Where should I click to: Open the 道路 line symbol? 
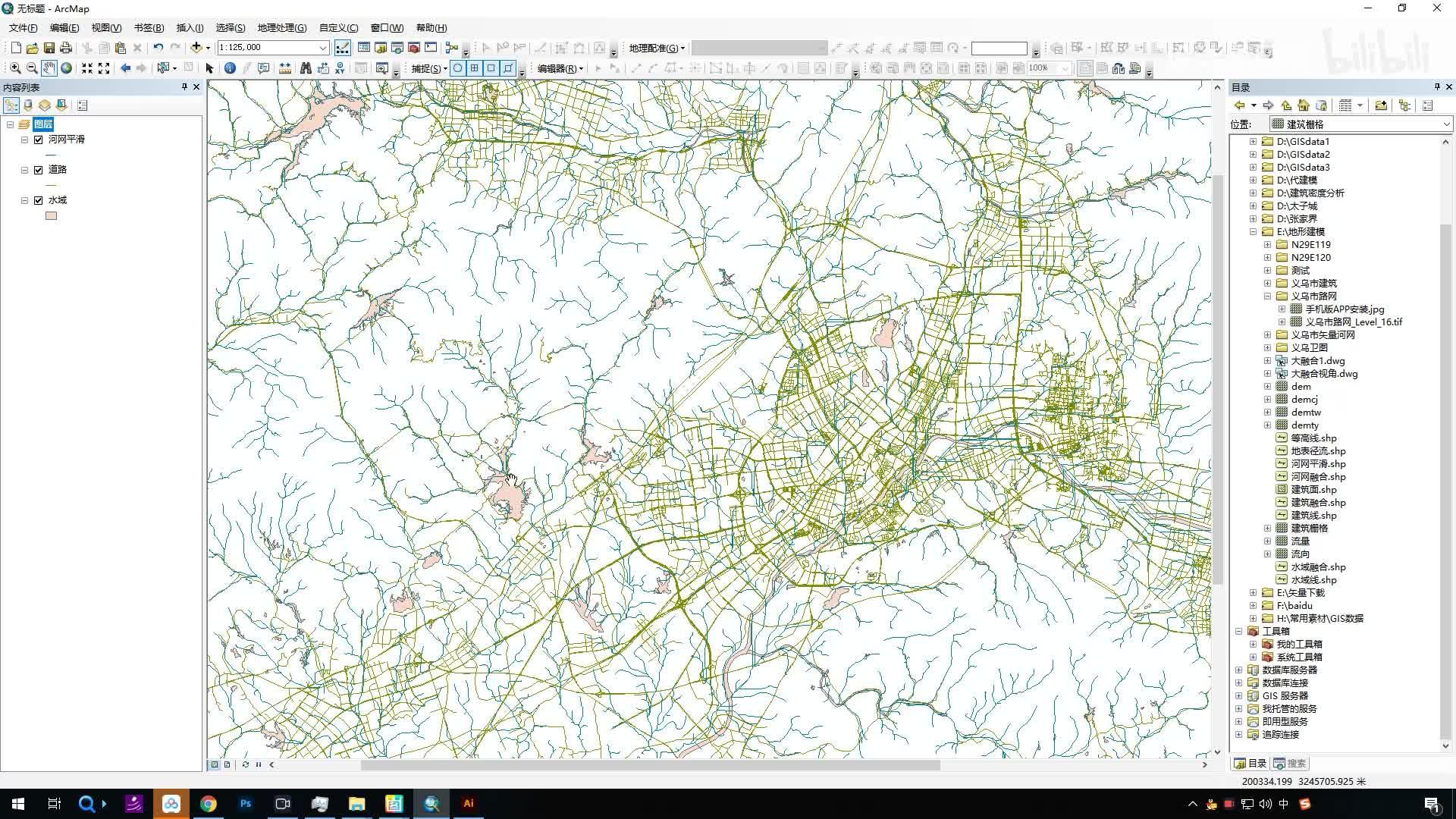click(52, 185)
